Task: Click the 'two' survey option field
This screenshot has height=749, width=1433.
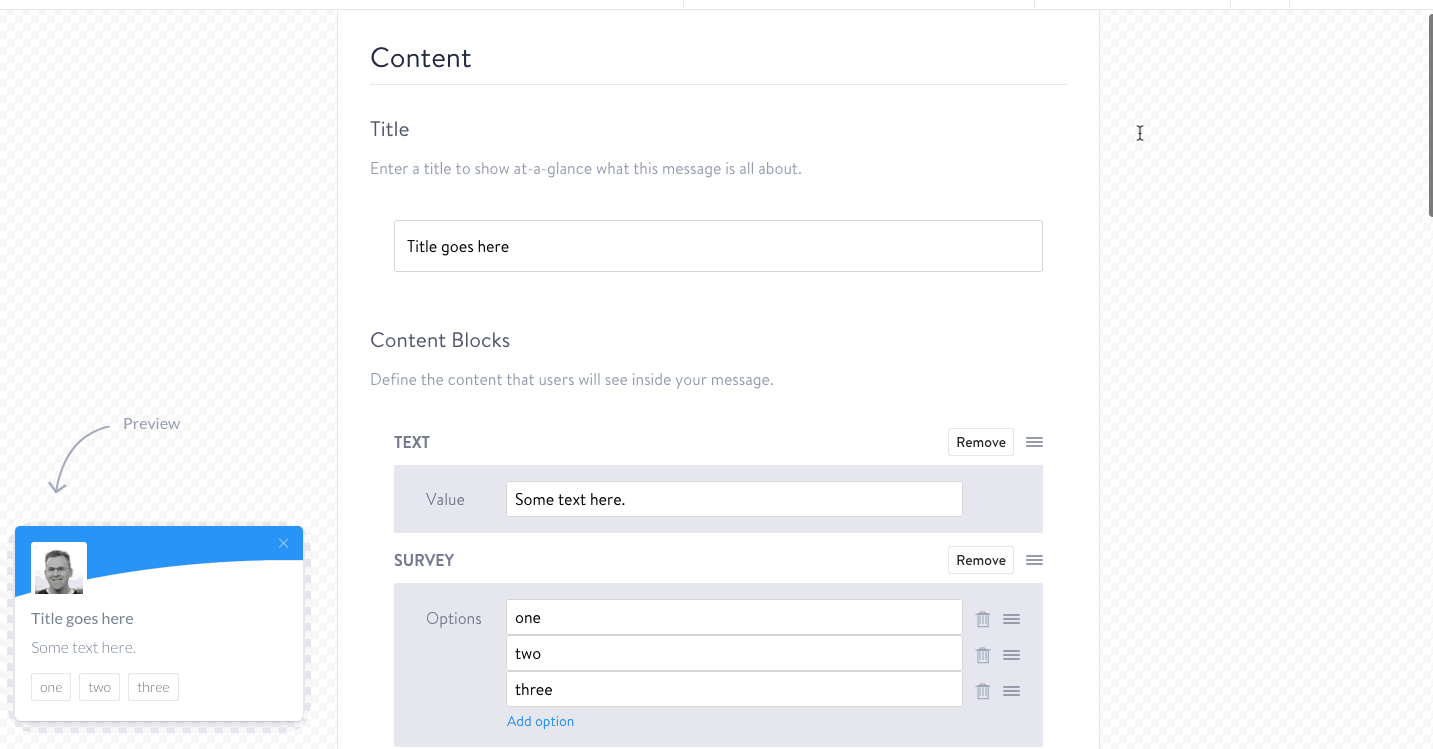Action: 734,654
